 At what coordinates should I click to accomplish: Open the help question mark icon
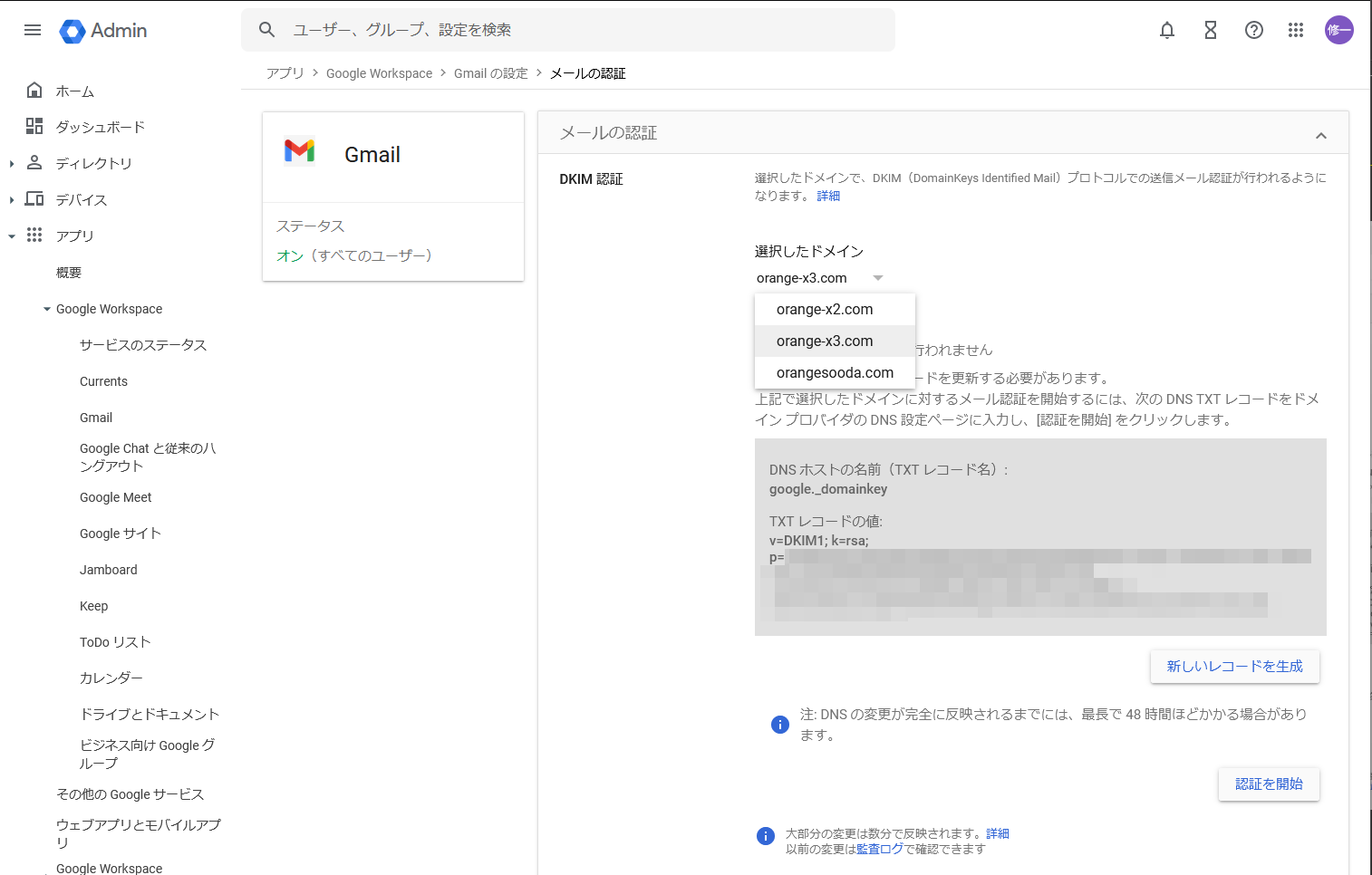(1254, 30)
